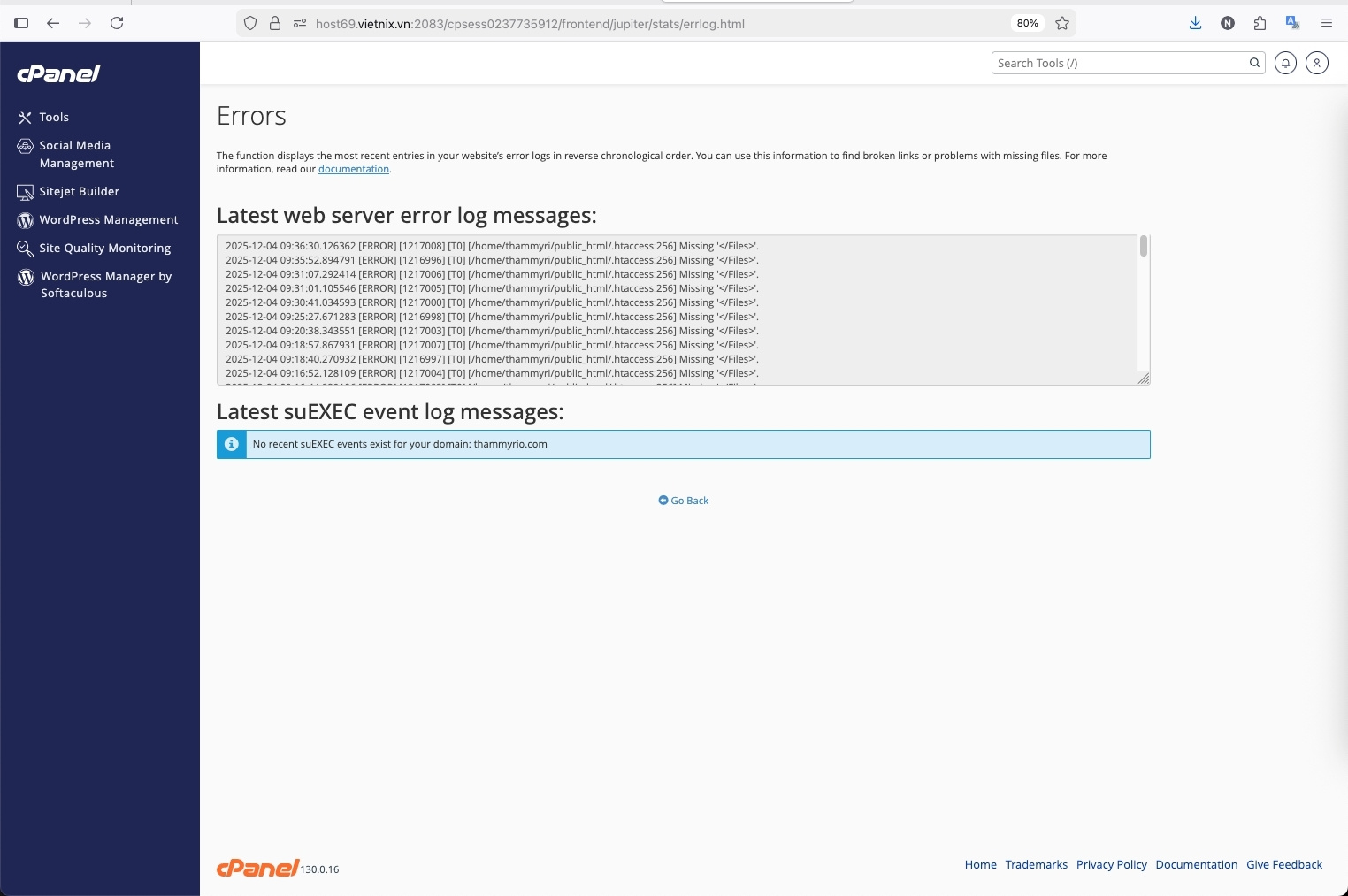Toggle the browser sidebar panel icon
This screenshot has width=1348, height=896.
click(21, 23)
